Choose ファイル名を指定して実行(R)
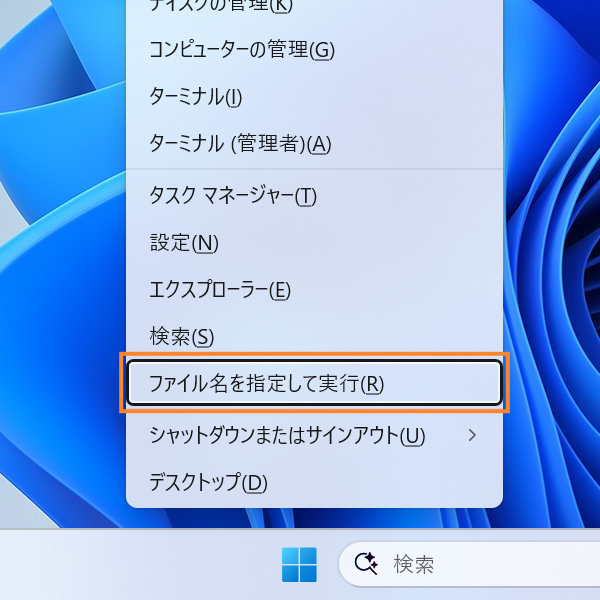Viewport: 600px width, 600px height. click(314, 383)
